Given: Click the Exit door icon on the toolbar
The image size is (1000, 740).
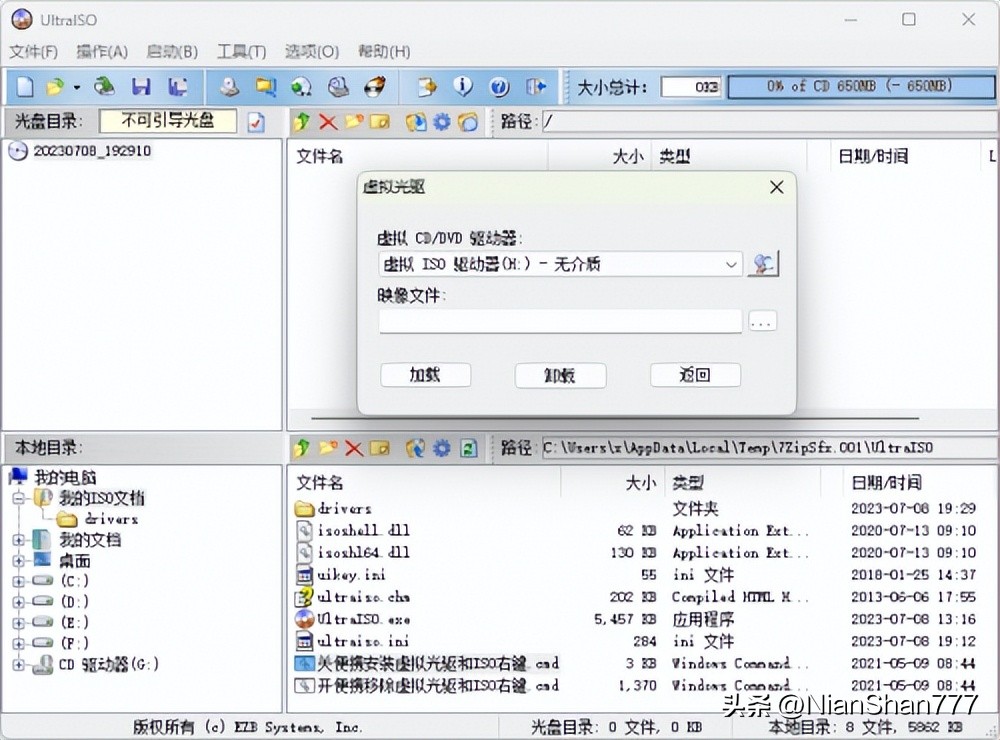Looking at the screenshot, I should point(537,87).
